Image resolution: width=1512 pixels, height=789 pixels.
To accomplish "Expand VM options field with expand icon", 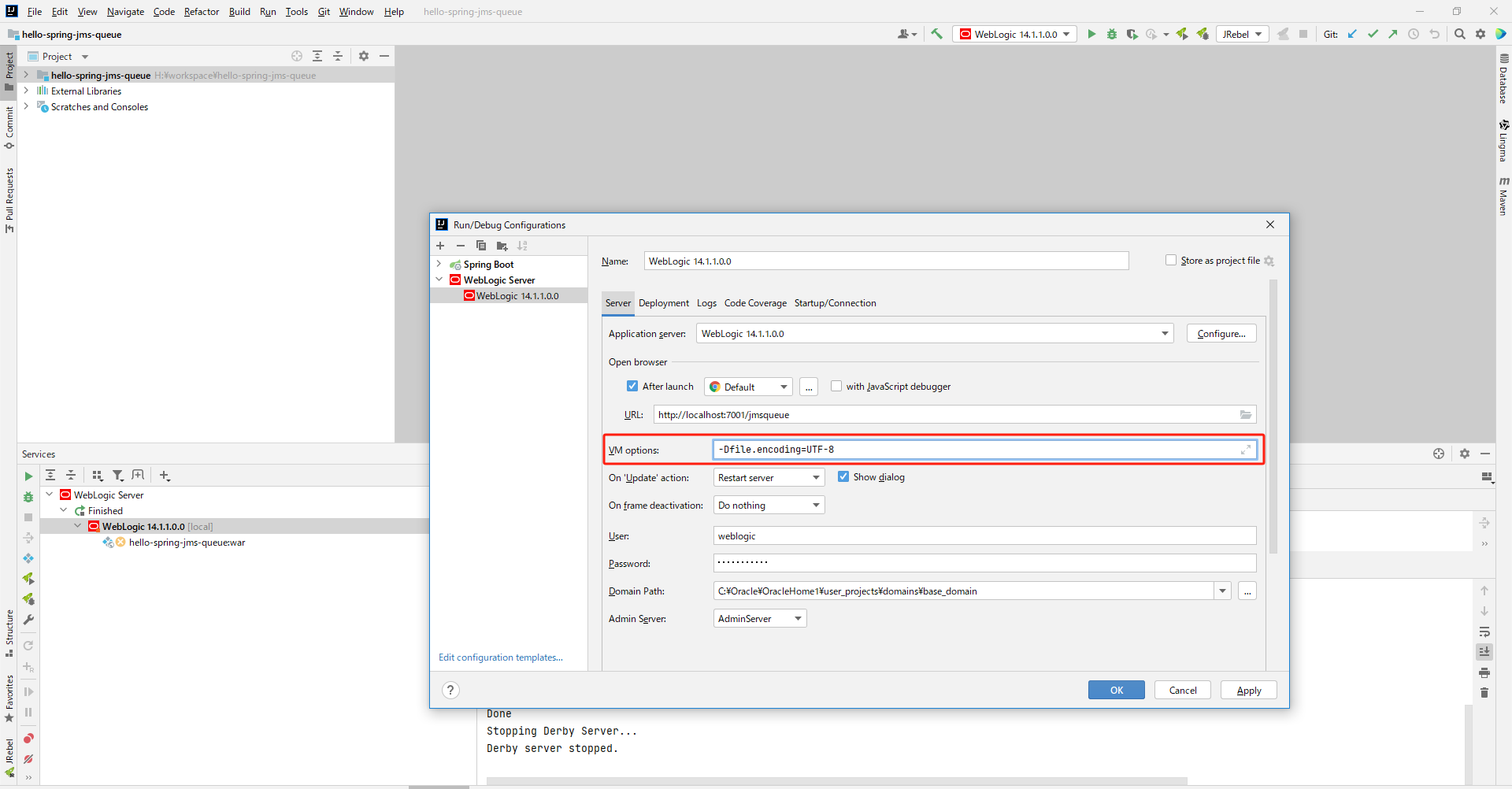I will (x=1246, y=450).
